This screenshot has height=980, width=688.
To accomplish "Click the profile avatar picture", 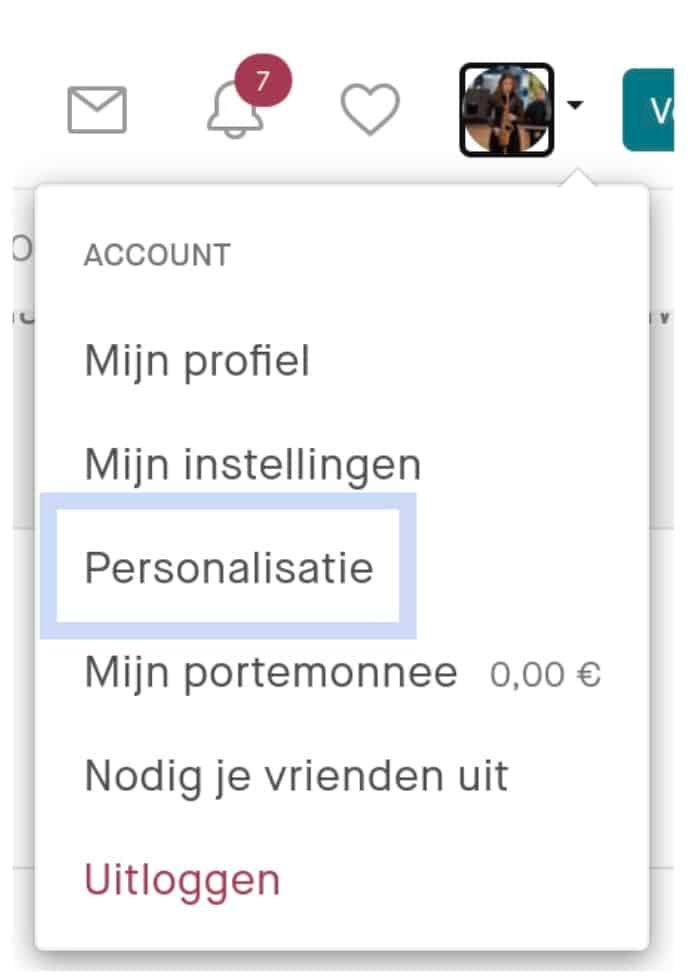I will point(506,109).
